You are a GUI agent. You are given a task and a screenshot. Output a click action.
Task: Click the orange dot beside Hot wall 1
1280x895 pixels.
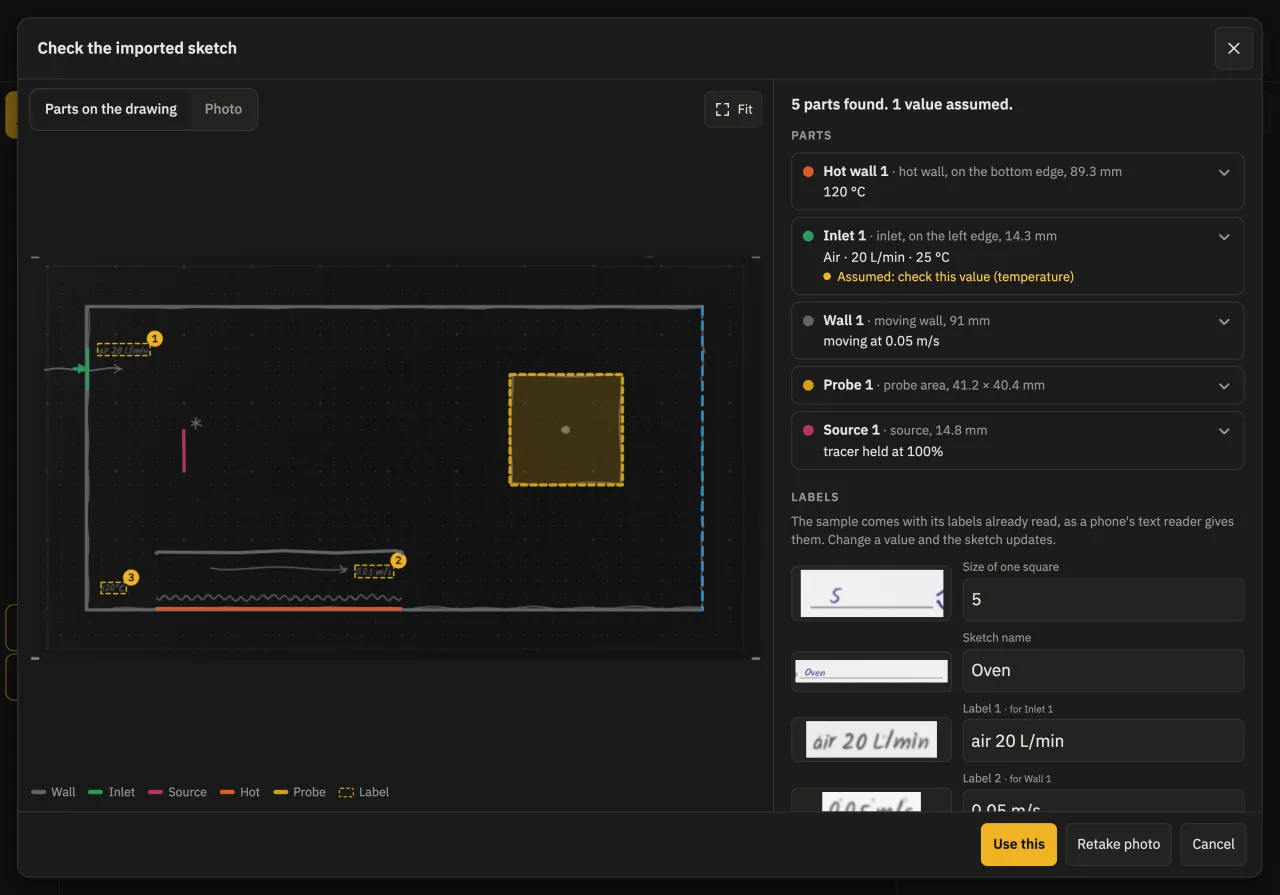coord(808,172)
